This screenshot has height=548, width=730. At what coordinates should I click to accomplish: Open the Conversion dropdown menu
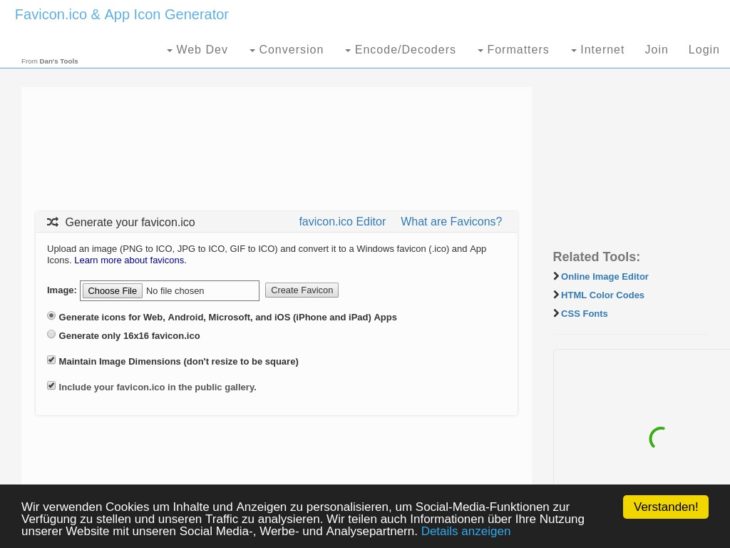286,50
